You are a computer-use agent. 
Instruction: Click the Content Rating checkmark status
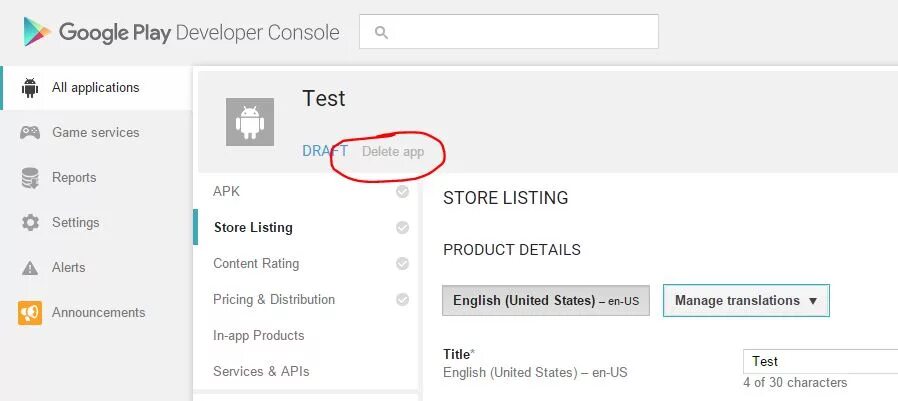[x=402, y=264]
